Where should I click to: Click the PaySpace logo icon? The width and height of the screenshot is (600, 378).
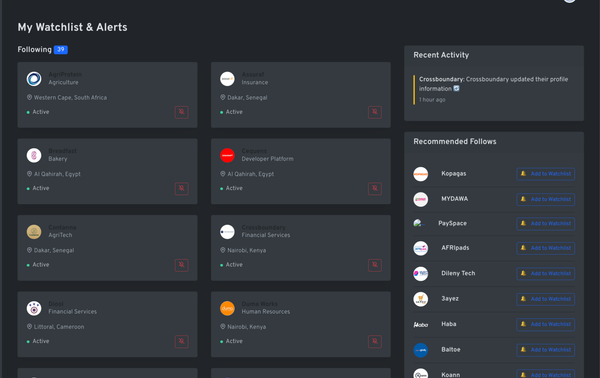click(x=419, y=223)
